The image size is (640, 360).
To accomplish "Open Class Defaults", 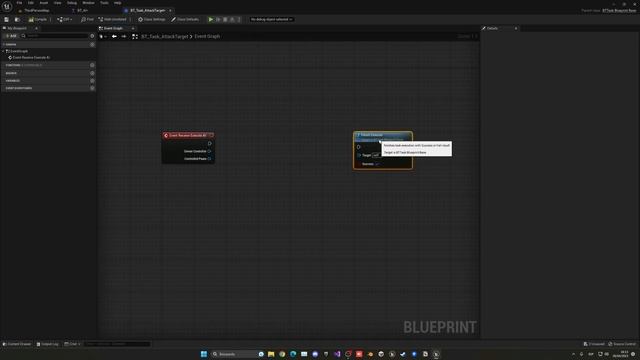I will (x=185, y=19).
